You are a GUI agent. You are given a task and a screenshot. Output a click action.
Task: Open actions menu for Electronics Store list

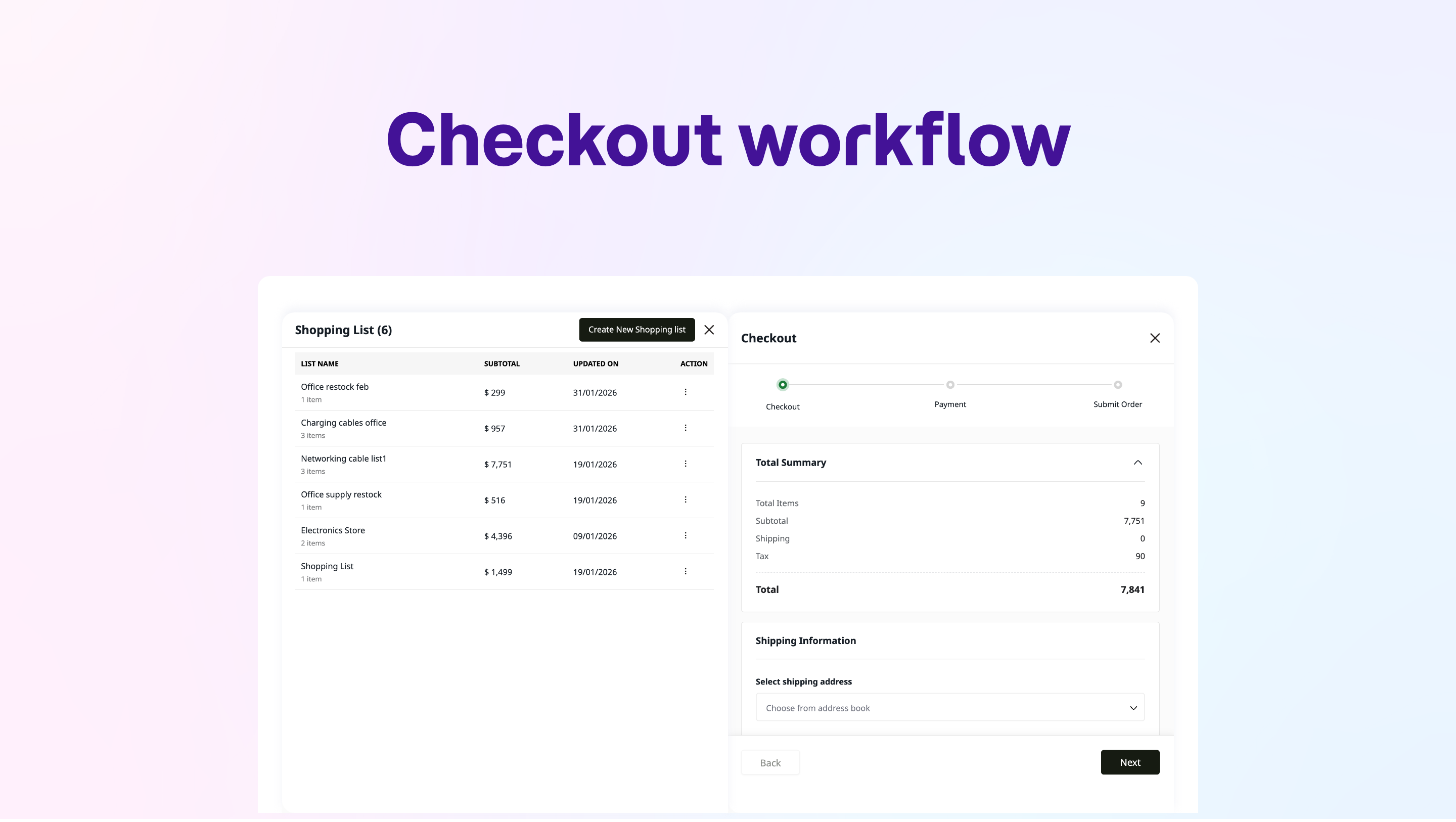(x=686, y=535)
